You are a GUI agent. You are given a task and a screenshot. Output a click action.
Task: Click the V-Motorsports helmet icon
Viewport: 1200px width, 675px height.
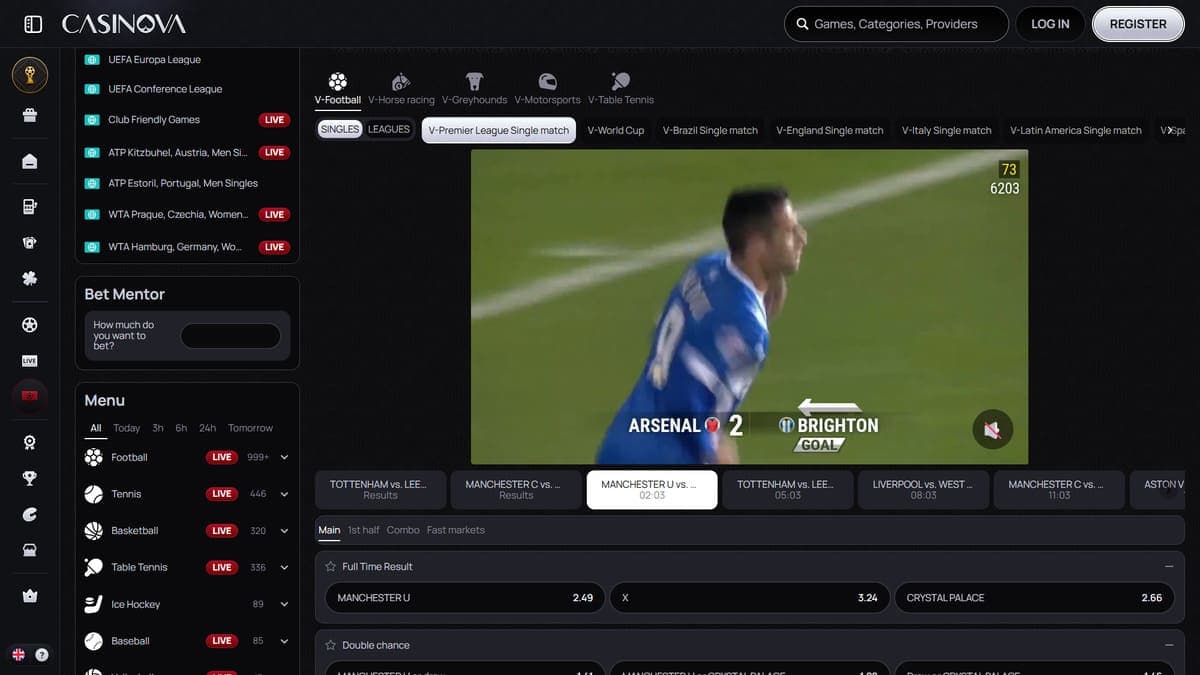(547, 82)
